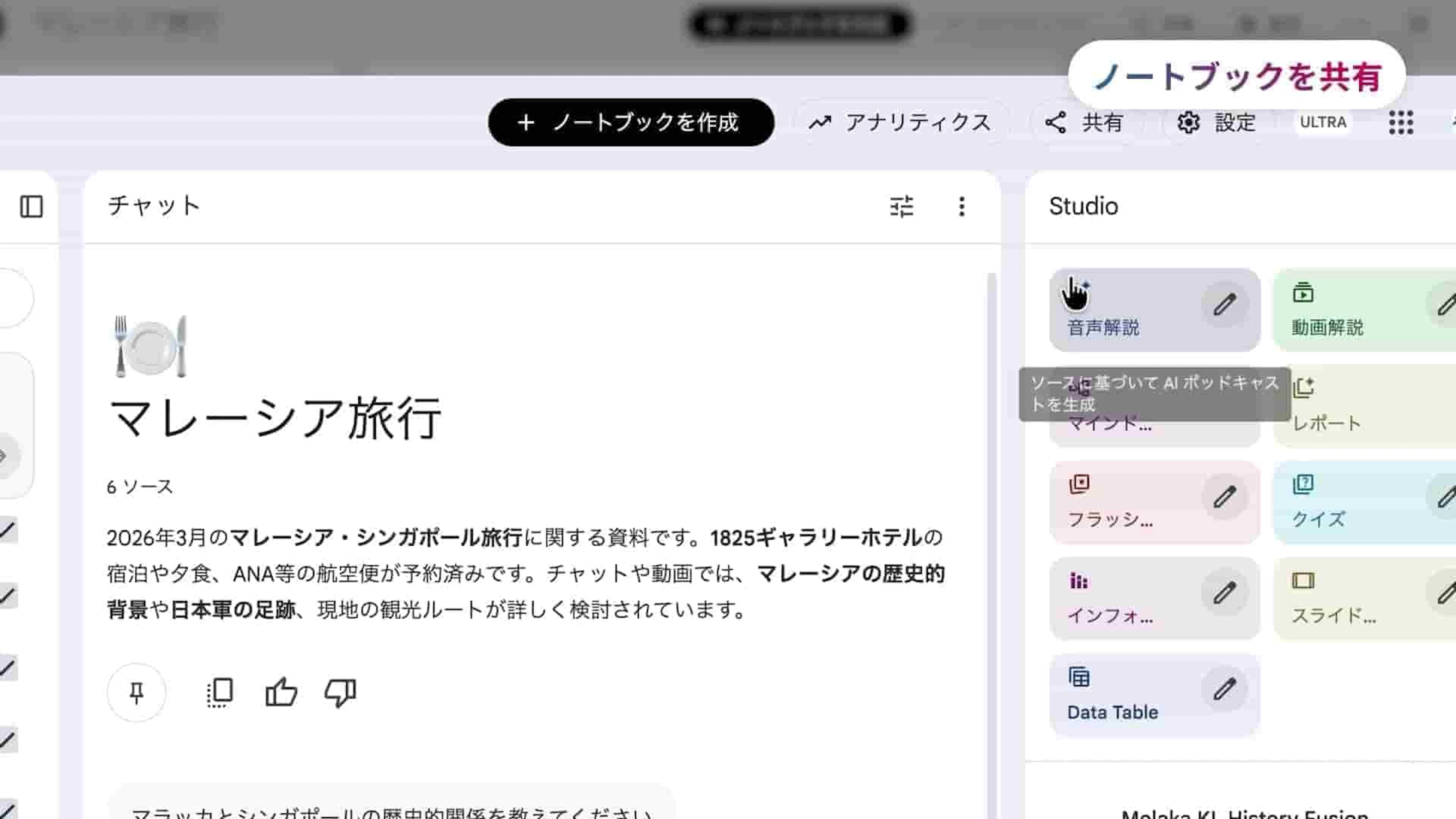
Task: Click ノートブックを作成 button
Action: 631,122
